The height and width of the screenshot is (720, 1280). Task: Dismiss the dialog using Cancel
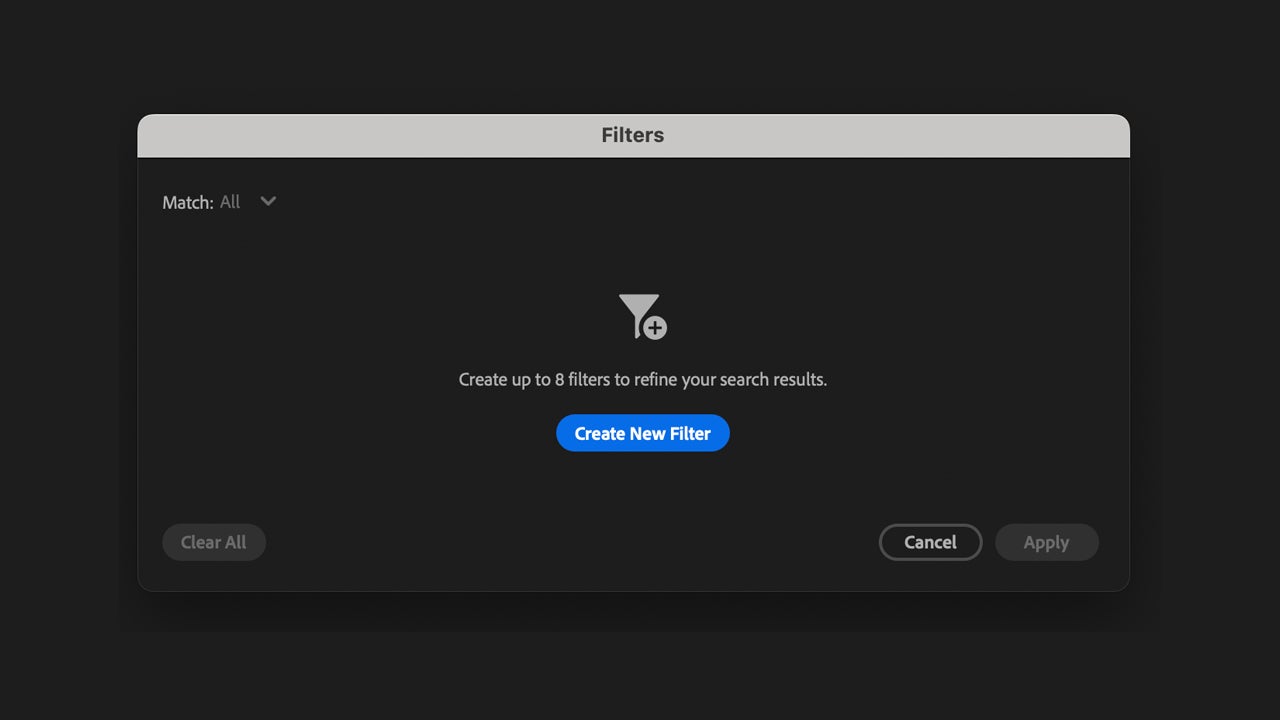tap(930, 542)
